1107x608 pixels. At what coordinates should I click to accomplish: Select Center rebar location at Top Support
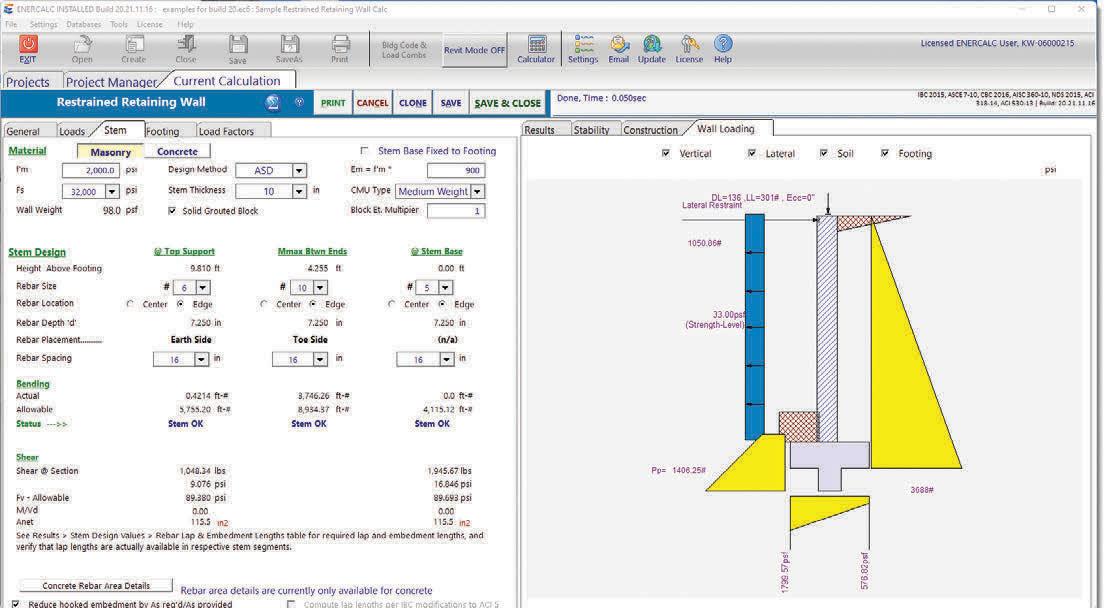coord(130,304)
